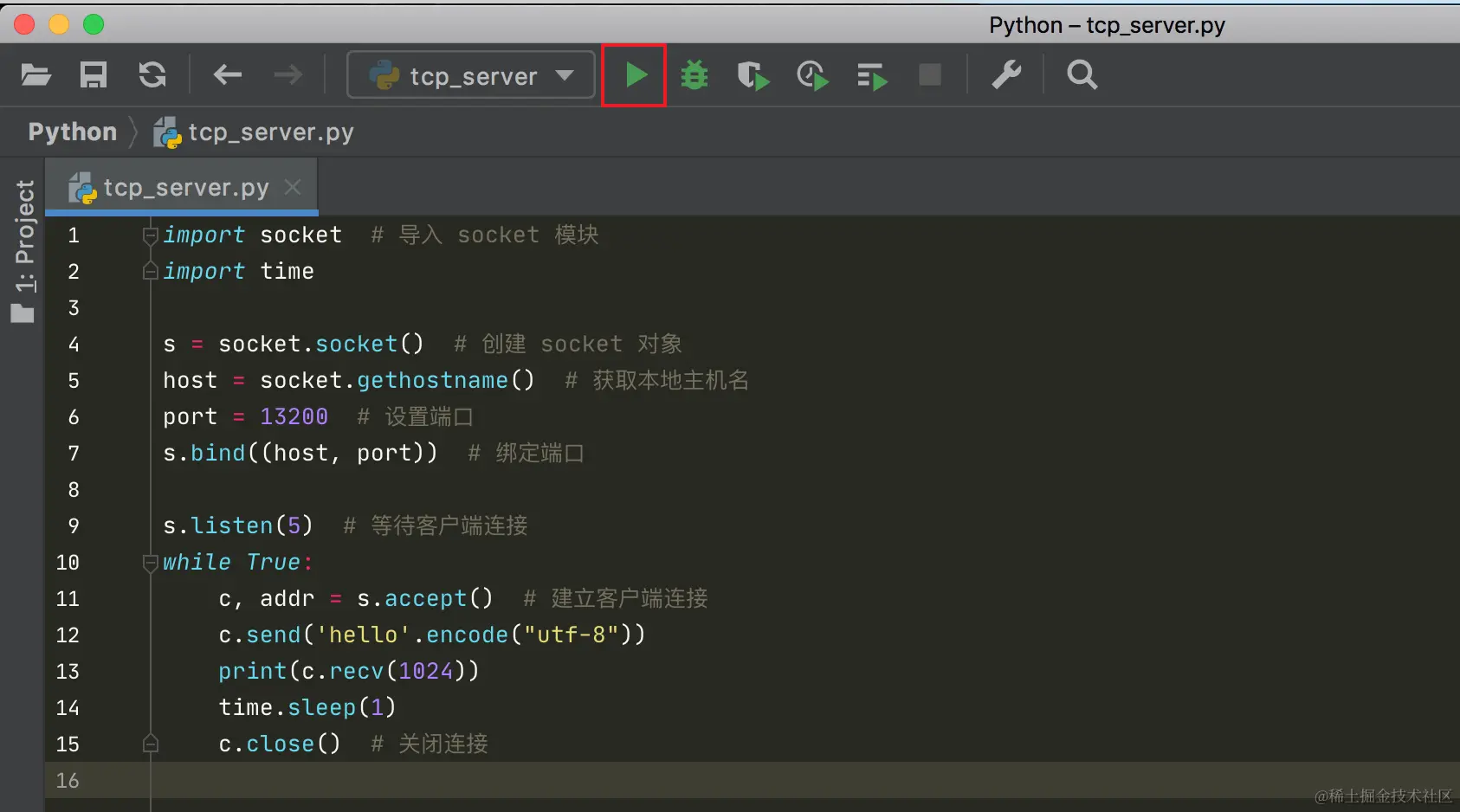
Task: Click line number 1 in the gutter
Action: (x=74, y=235)
